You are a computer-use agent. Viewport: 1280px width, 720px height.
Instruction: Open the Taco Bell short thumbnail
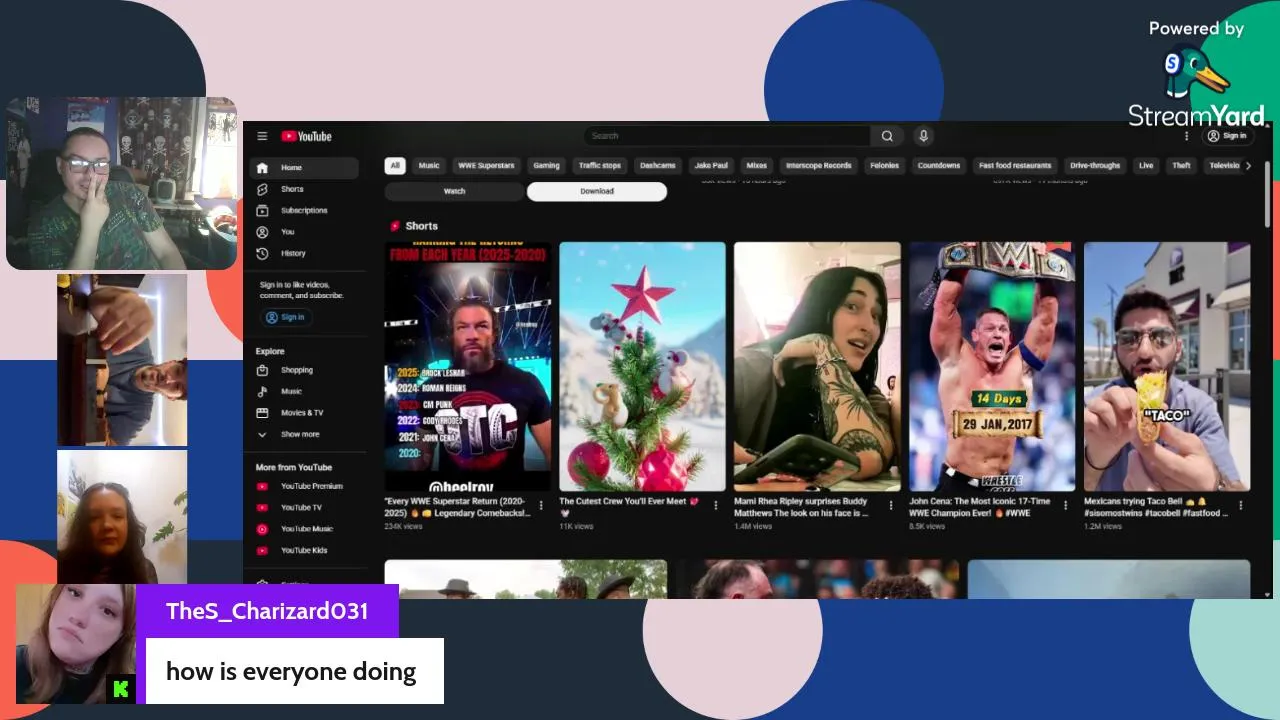click(1167, 367)
